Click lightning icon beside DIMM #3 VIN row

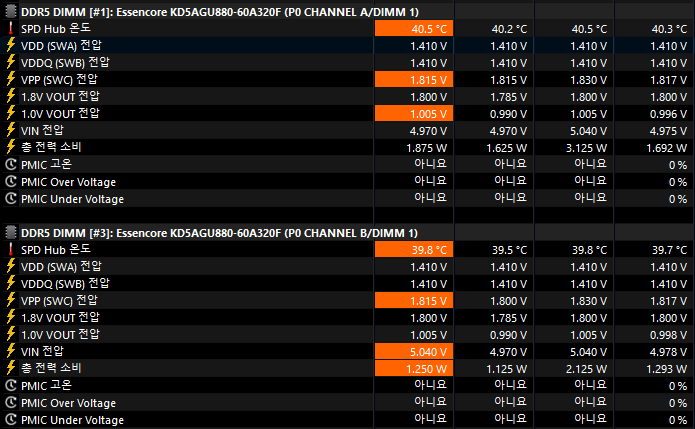11,351
